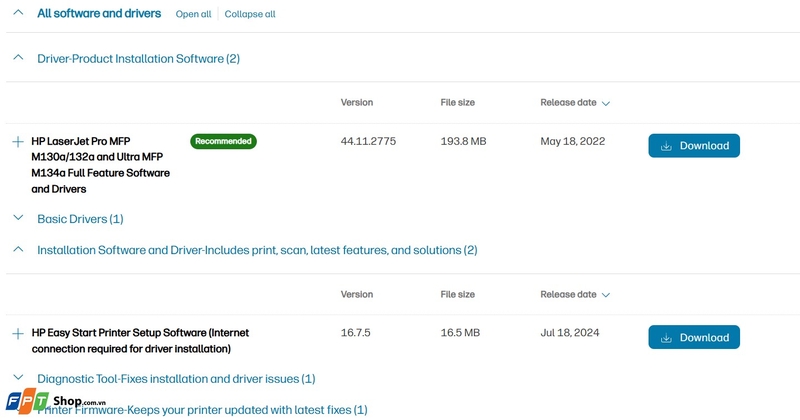Click the Recommended badge
The height and width of the screenshot is (420, 800).
223,141
